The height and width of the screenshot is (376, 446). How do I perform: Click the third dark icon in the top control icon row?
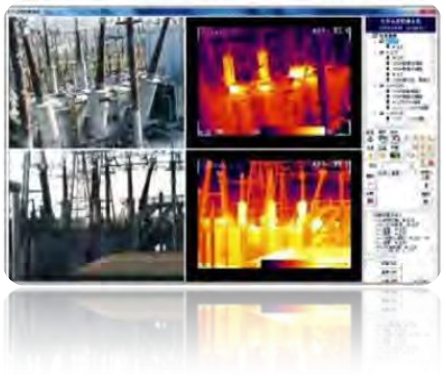(395, 138)
